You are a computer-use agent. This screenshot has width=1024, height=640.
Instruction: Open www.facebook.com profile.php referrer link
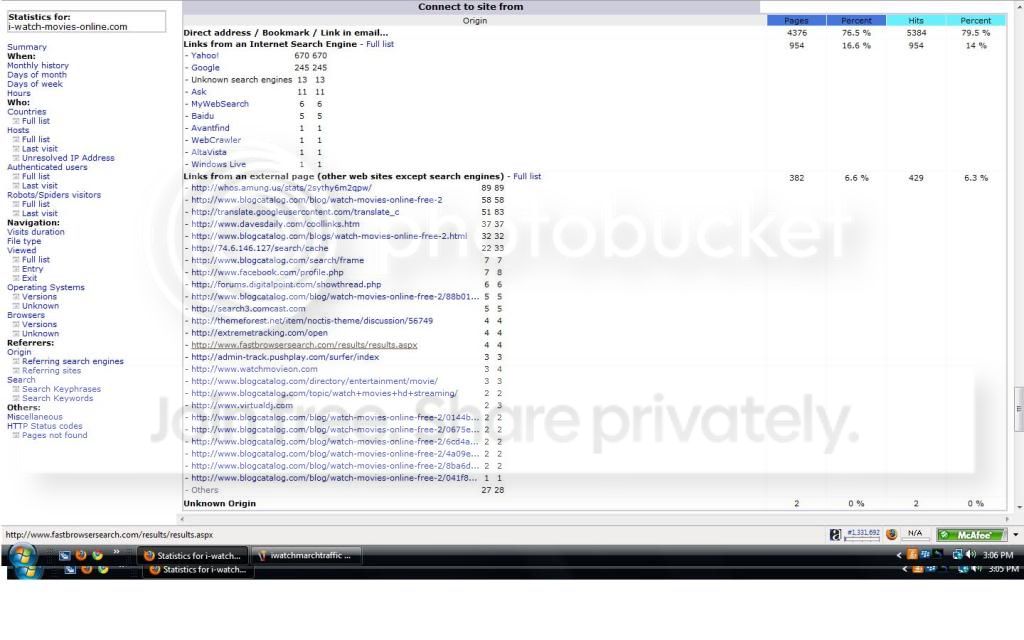point(267,272)
